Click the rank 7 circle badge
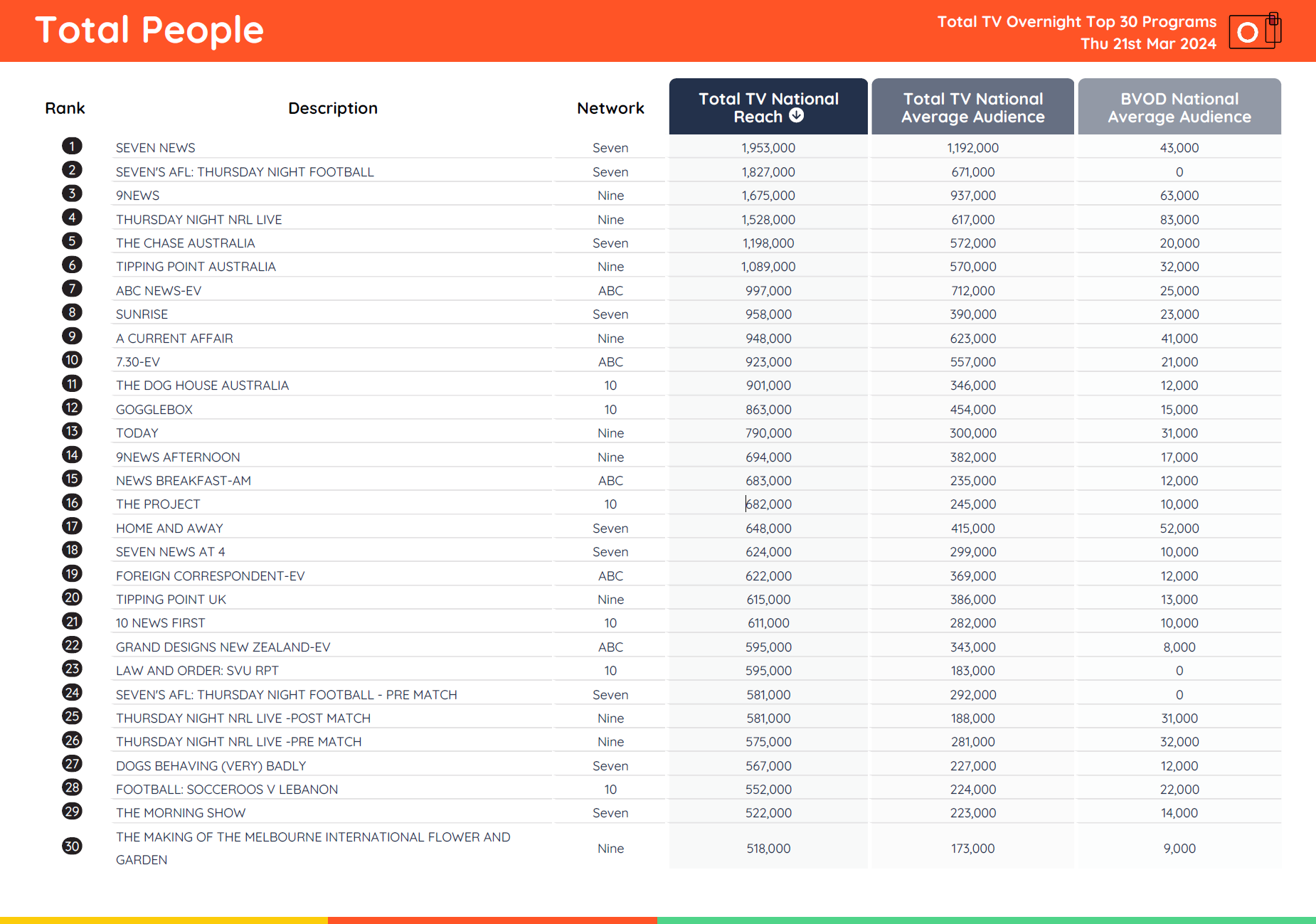 pyautogui.click(x=72, y=289)
